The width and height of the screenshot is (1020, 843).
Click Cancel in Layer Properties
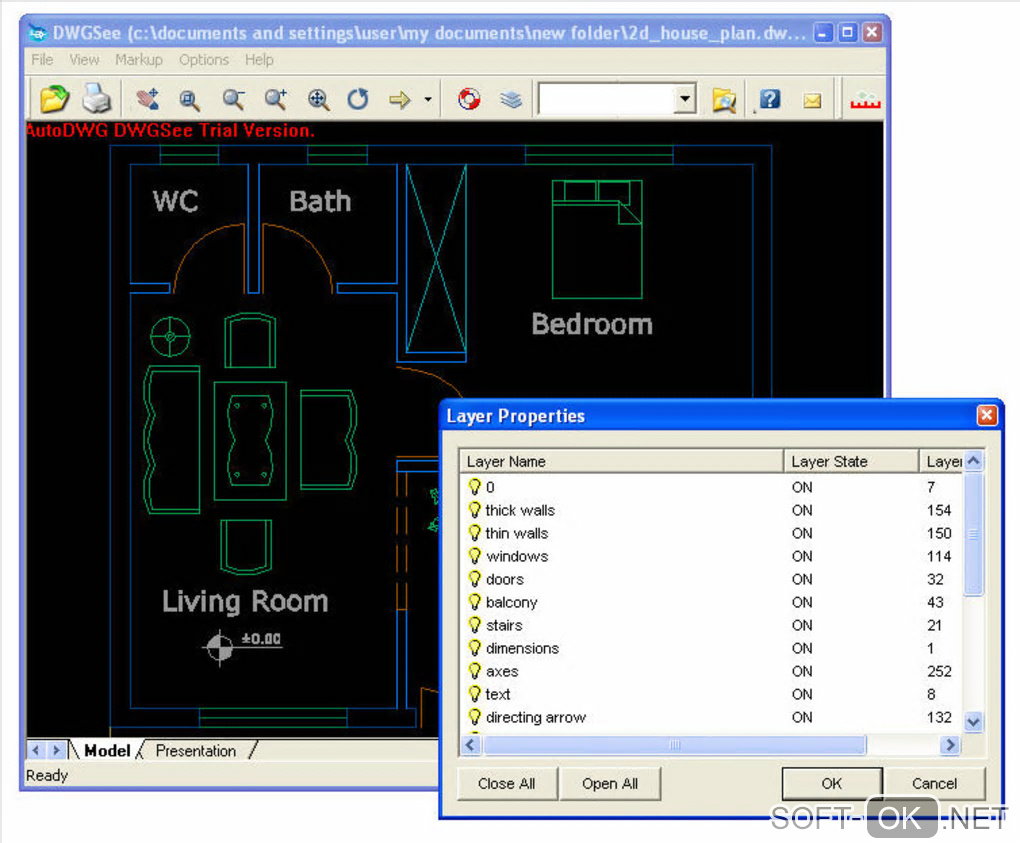point(934,784)
